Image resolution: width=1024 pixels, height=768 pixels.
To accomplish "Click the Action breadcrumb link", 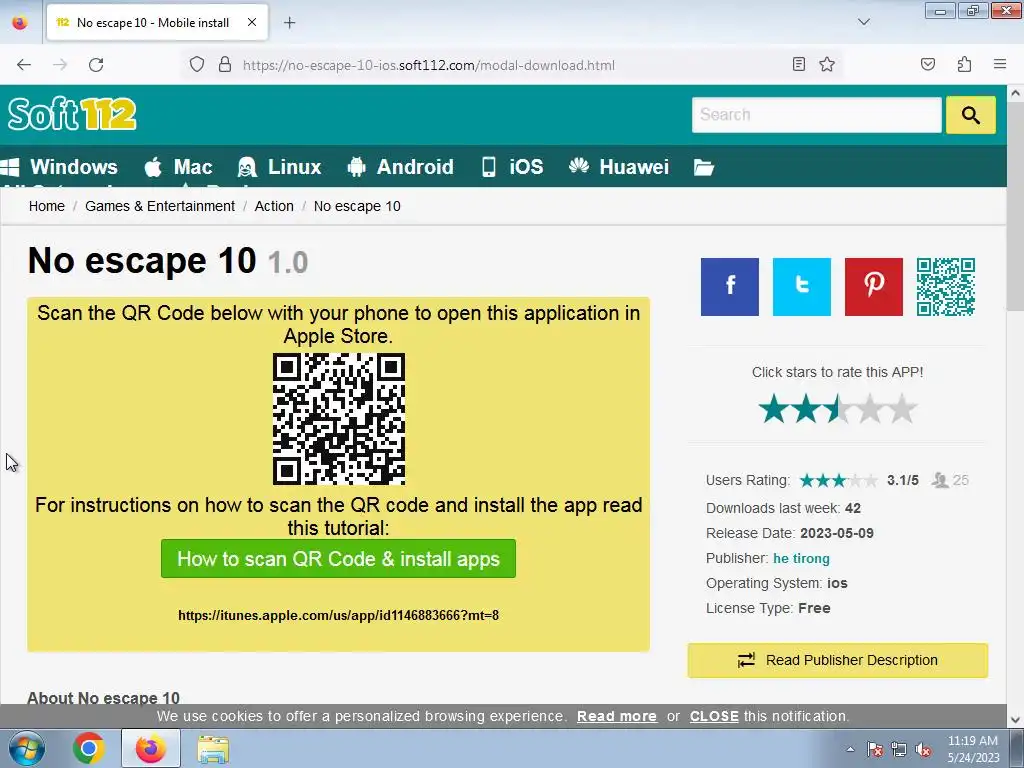I will click(274, 206).
